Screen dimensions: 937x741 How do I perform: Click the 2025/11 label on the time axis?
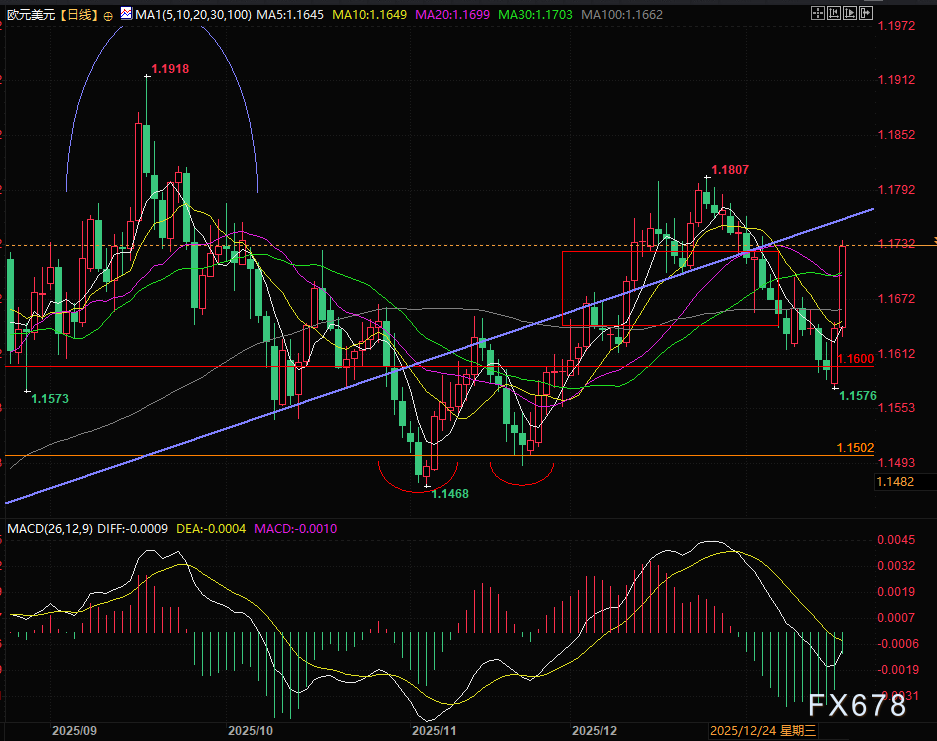[434, 731]
